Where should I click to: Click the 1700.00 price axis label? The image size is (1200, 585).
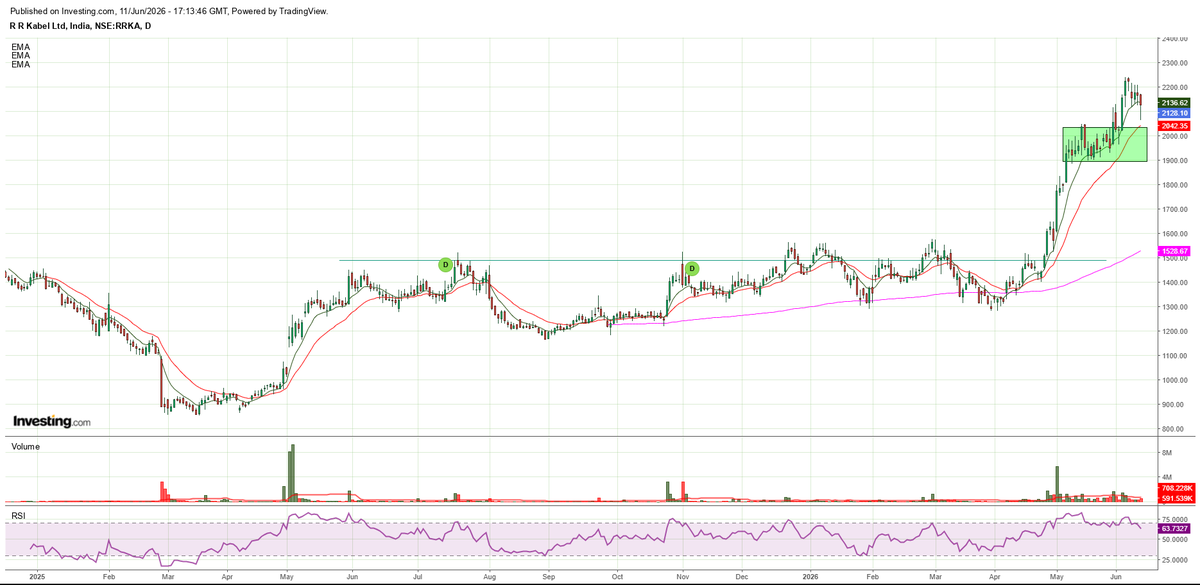pyautogui.click(x=1176, y=210)
